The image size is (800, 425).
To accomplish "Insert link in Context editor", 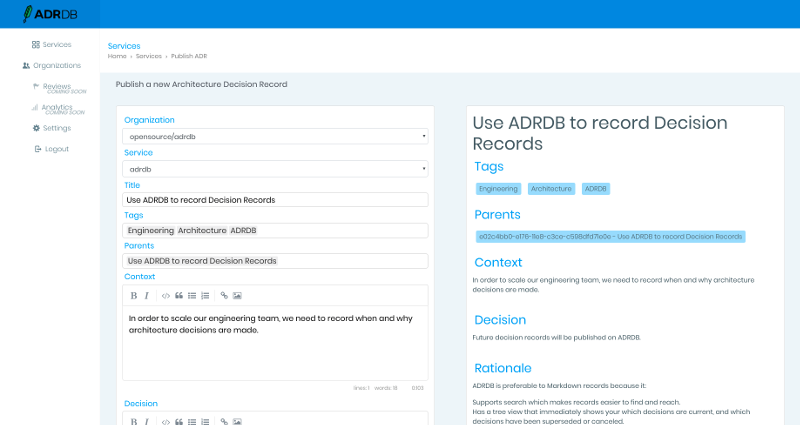I will [224, 295].
